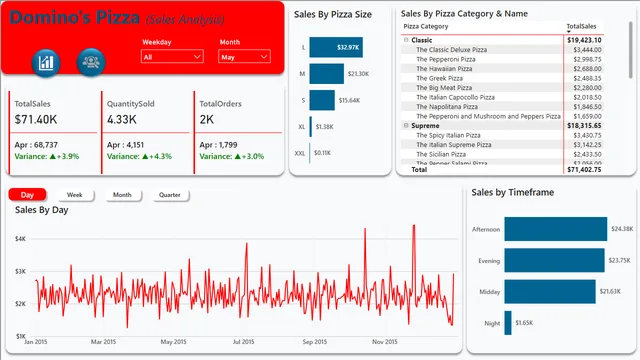Switch to the Quarter tab
The width and height of the screenshot is (640, 360).
170,195
